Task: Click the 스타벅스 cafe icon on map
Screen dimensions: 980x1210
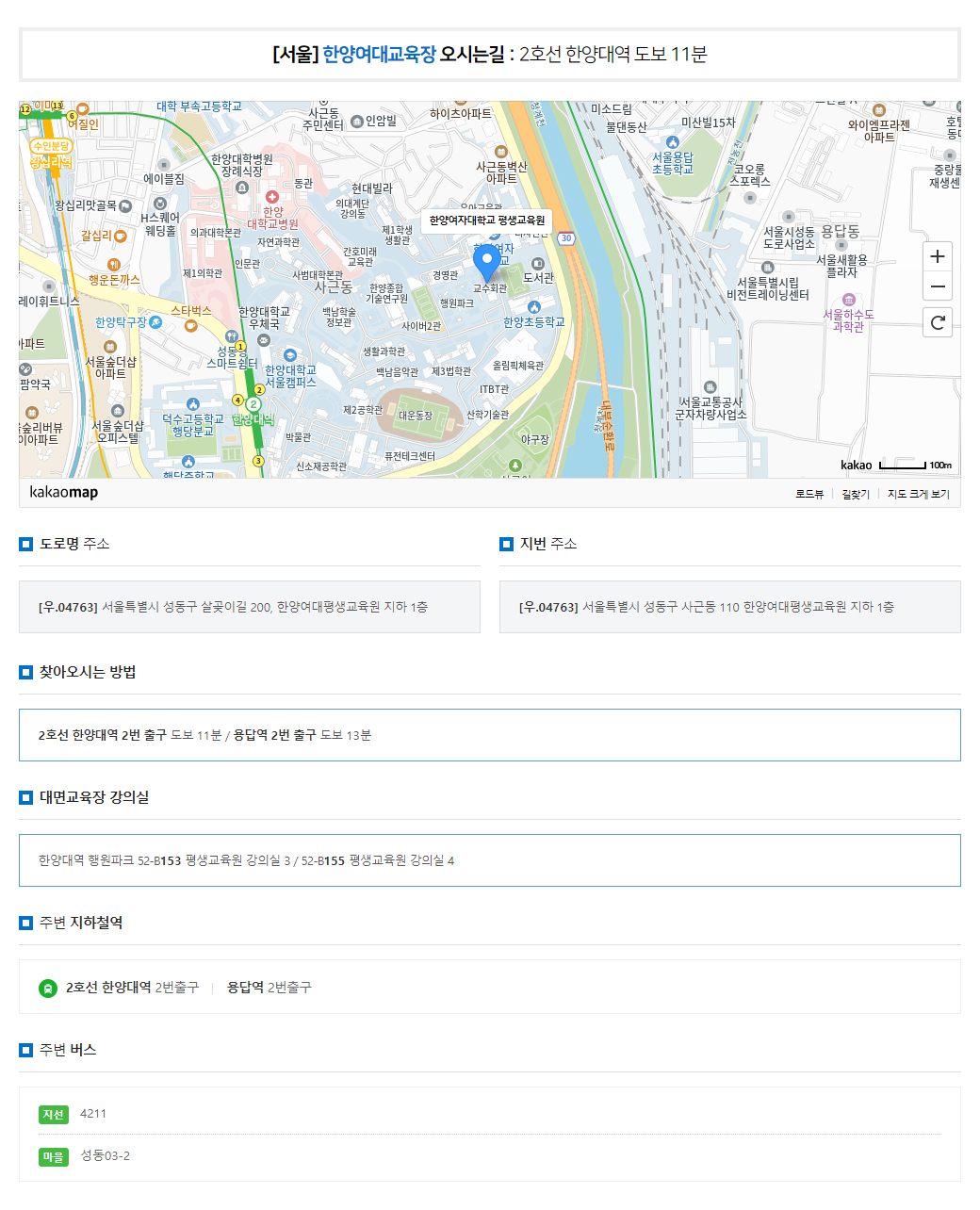Action: [x=191, y=326]
